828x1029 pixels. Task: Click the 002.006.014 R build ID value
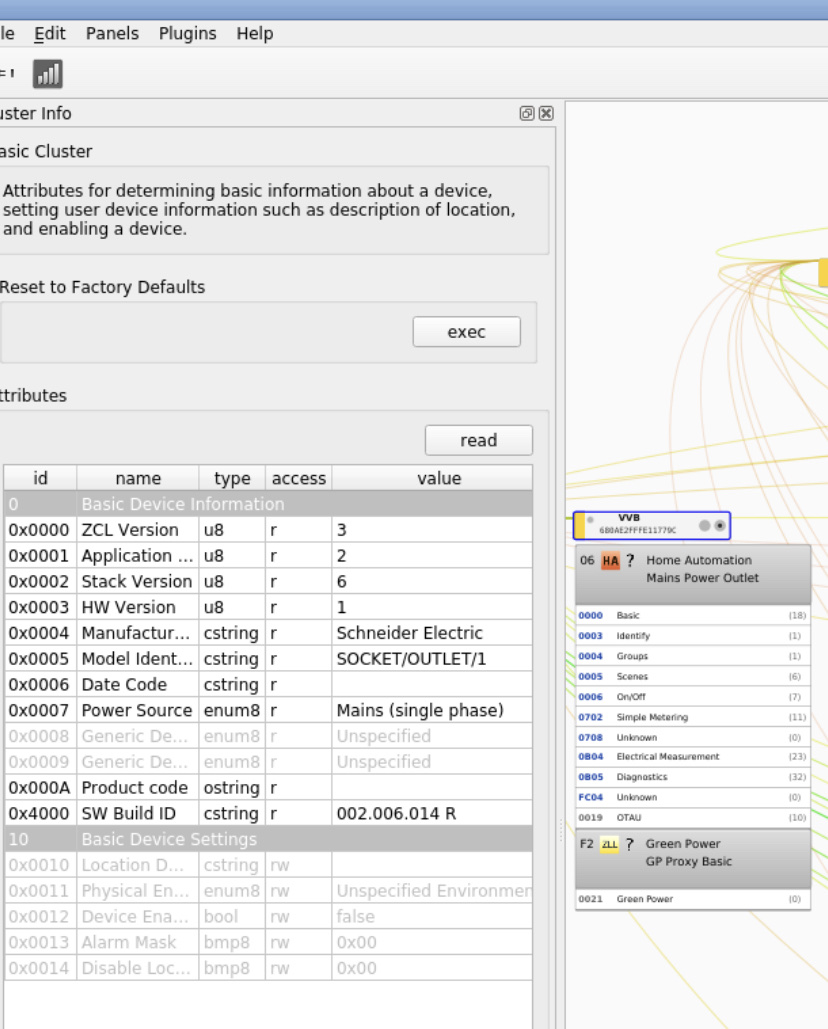click(396, 814)
